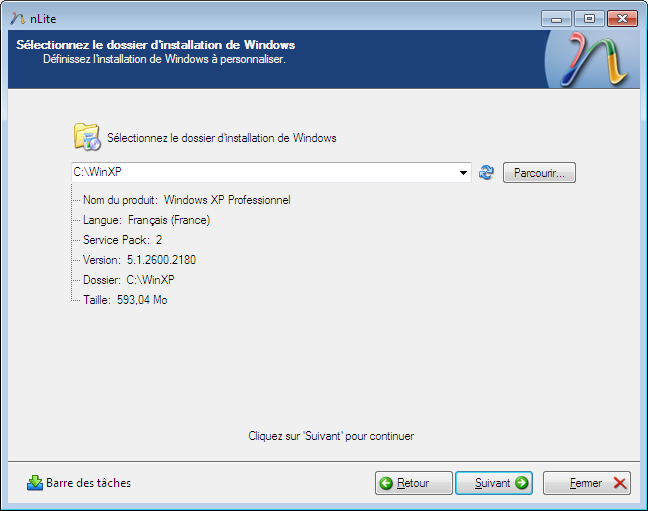648x511 pixels.
Task: Click the Fermer button
Action: coord(587,483)
